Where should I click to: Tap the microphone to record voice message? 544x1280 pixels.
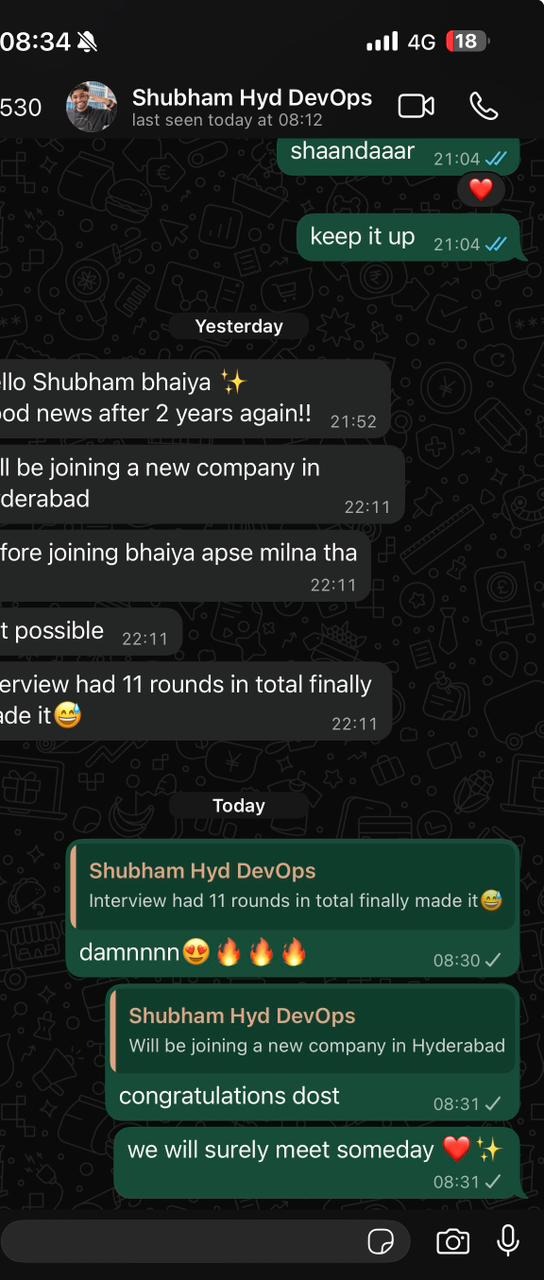point(508,1241)
